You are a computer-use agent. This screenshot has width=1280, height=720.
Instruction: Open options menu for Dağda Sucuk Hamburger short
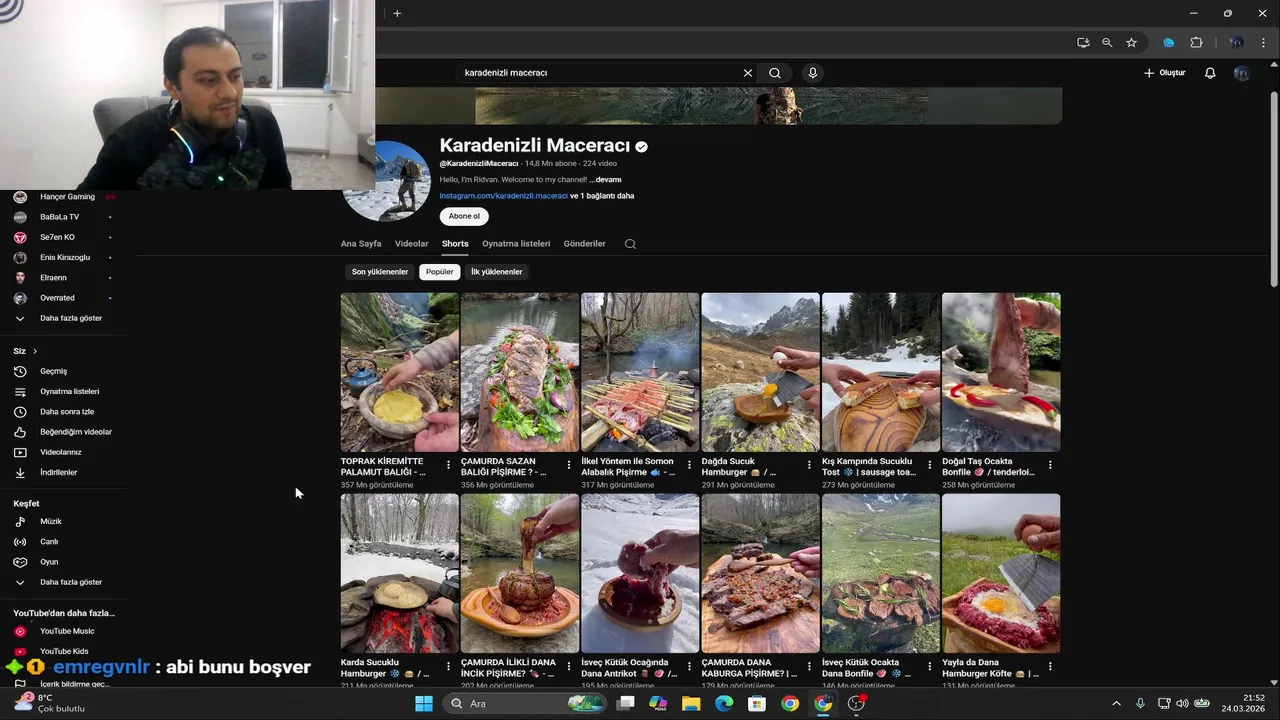point(809,466)
